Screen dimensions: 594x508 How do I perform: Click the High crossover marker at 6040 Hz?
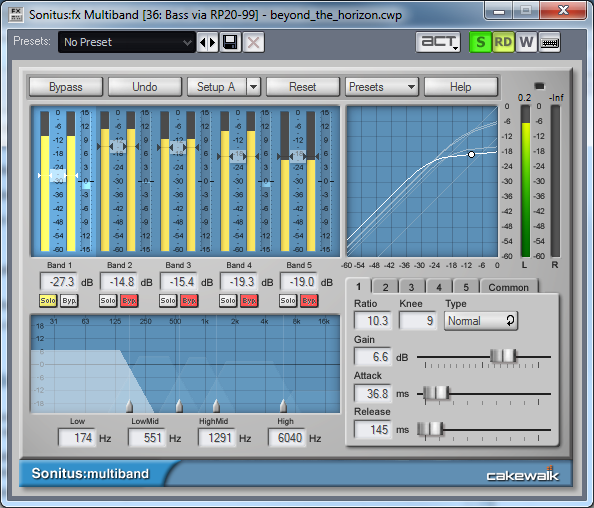pyautogui.click(x=283, y=406)
